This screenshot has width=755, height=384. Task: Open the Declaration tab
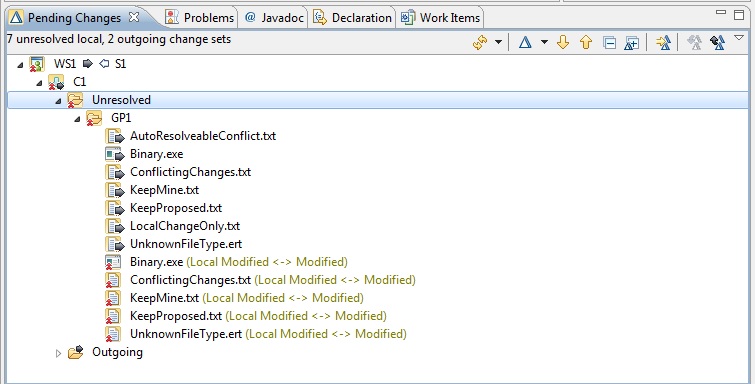[352, 18]
